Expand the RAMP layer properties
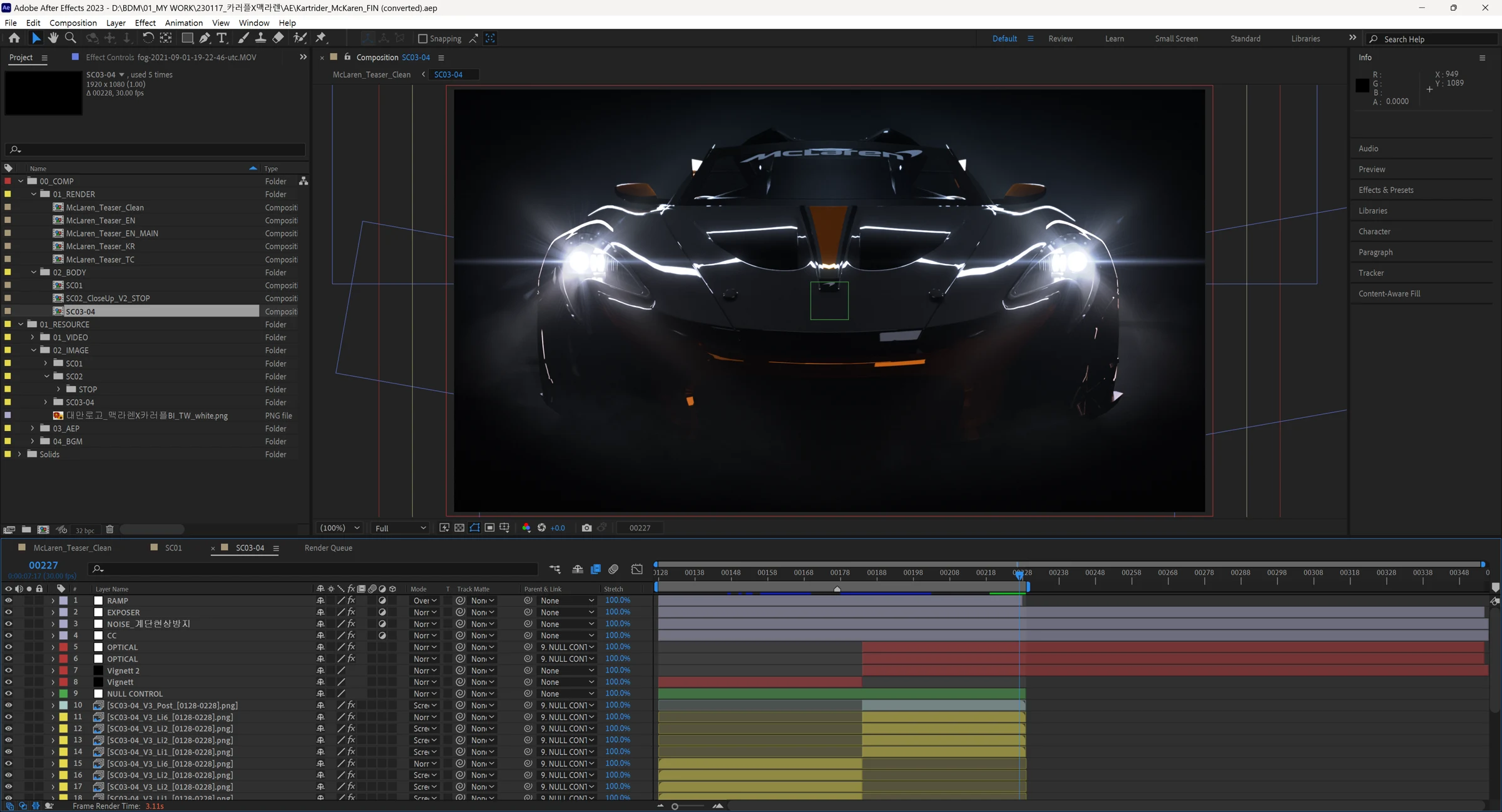The width and height of the screenshot is (1502, 812). click(x=53, y=601)
